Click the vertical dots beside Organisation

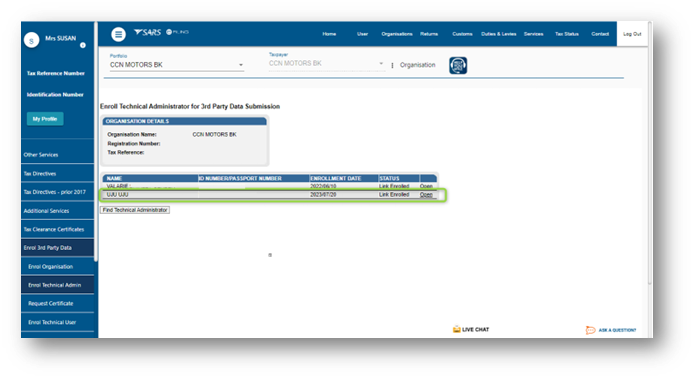click(x=392, y=65)
